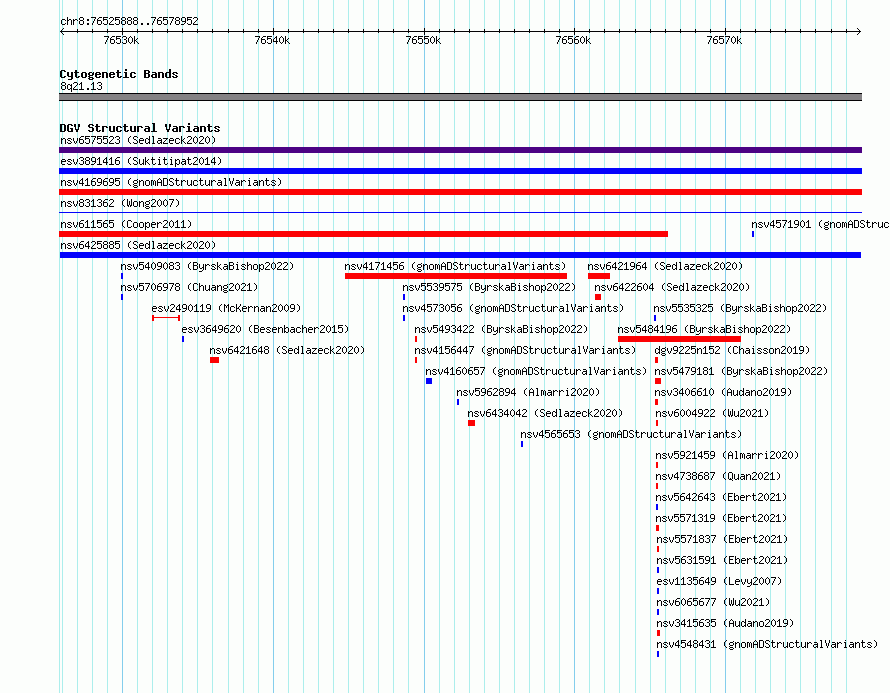
Task: Open nsv4573056 (gnomADStructuralVariants) label
Action: coord(513,308)
